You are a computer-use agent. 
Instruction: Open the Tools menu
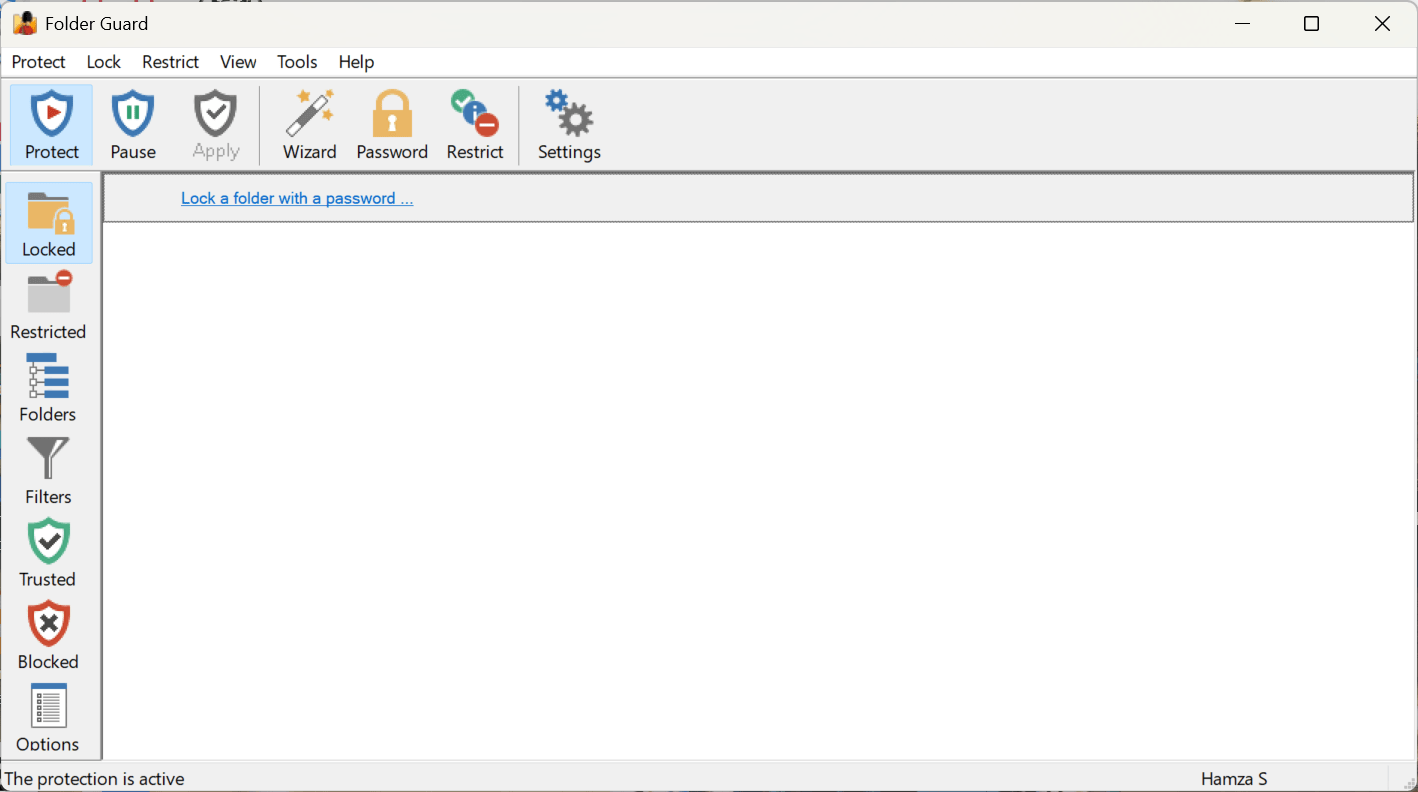[297, 62]
